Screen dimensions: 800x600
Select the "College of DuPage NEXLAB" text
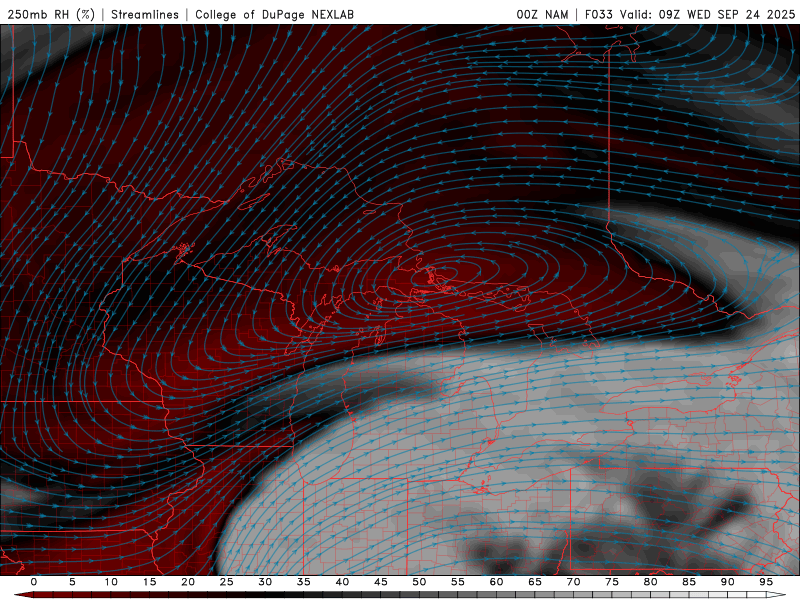(x=274, y=14)
